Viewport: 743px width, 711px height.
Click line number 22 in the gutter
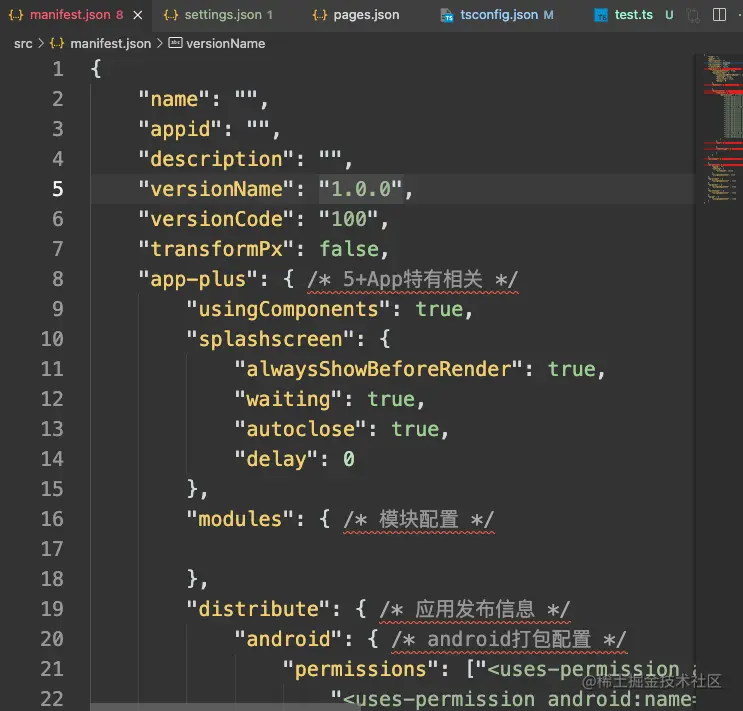52,699
